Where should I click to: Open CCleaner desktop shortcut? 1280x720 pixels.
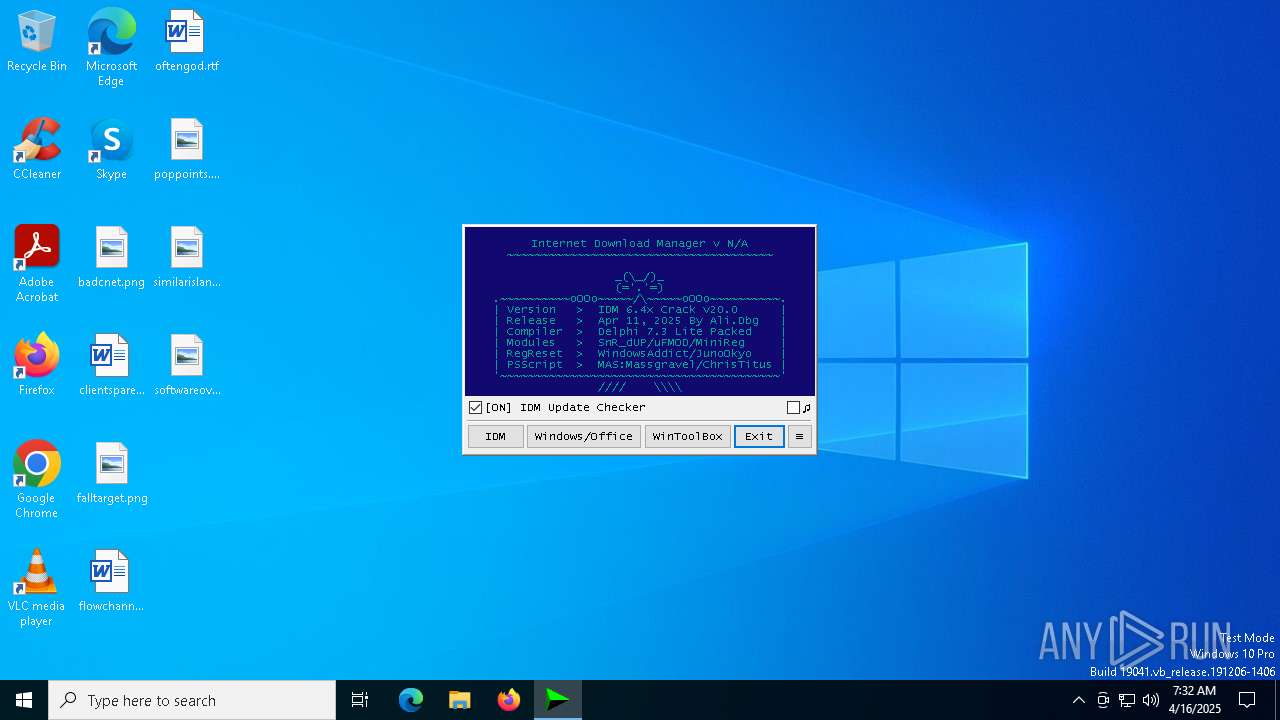(x=37, y=150)
